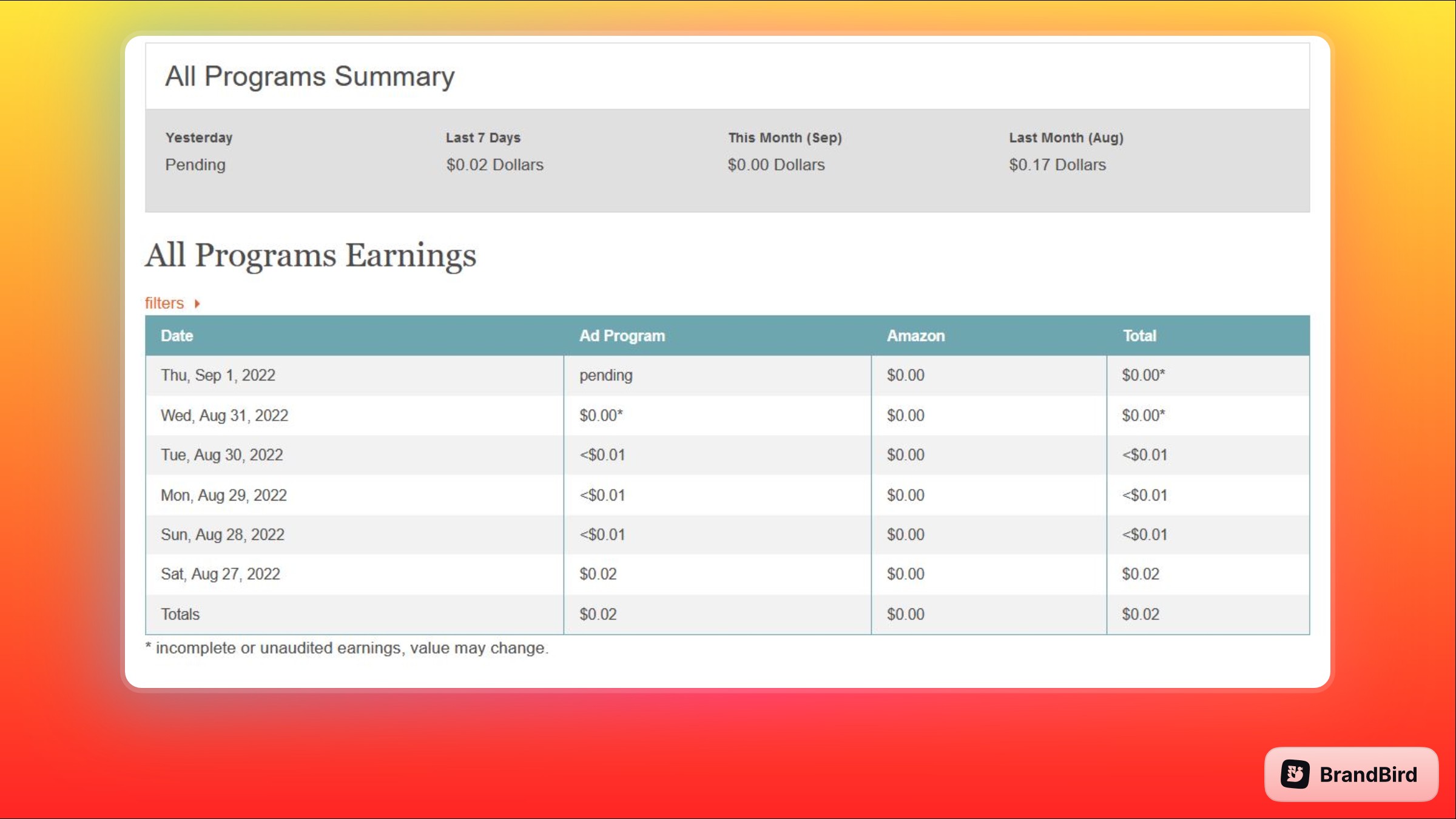The image size is (1456, 819).
Task: Click the Last Month (Aug) label
Action: pyautogui.click(x=1066, y=138)
